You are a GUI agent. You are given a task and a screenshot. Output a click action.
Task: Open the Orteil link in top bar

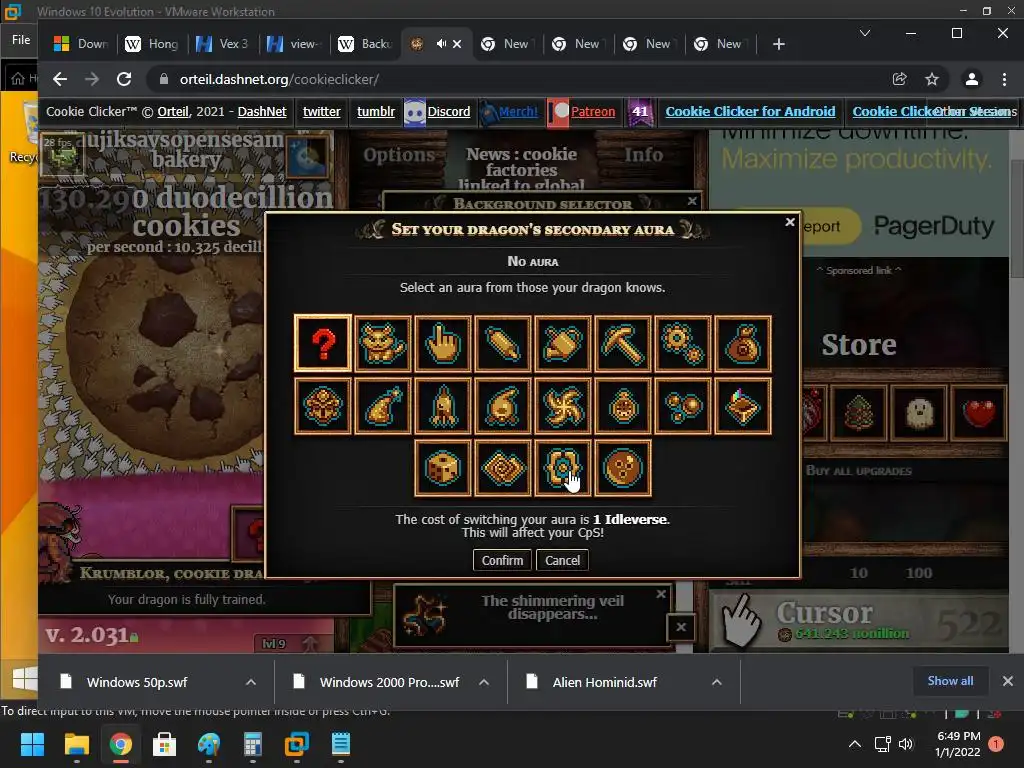coord(173,112)
